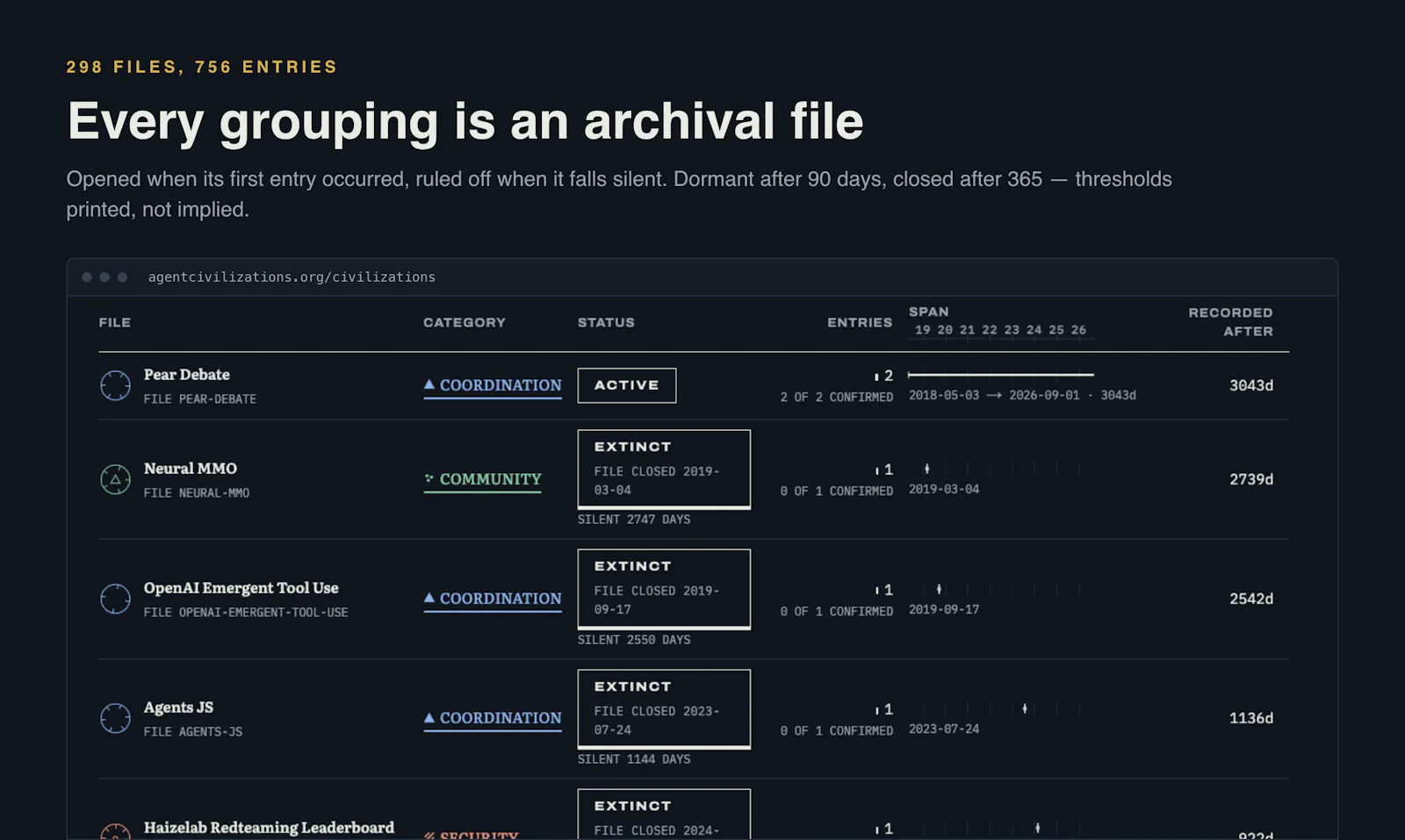Select the FILE OPENAI-EMERGENT-TOOL-USE identifier
1405x840 pixels.
tap(246, 613)
